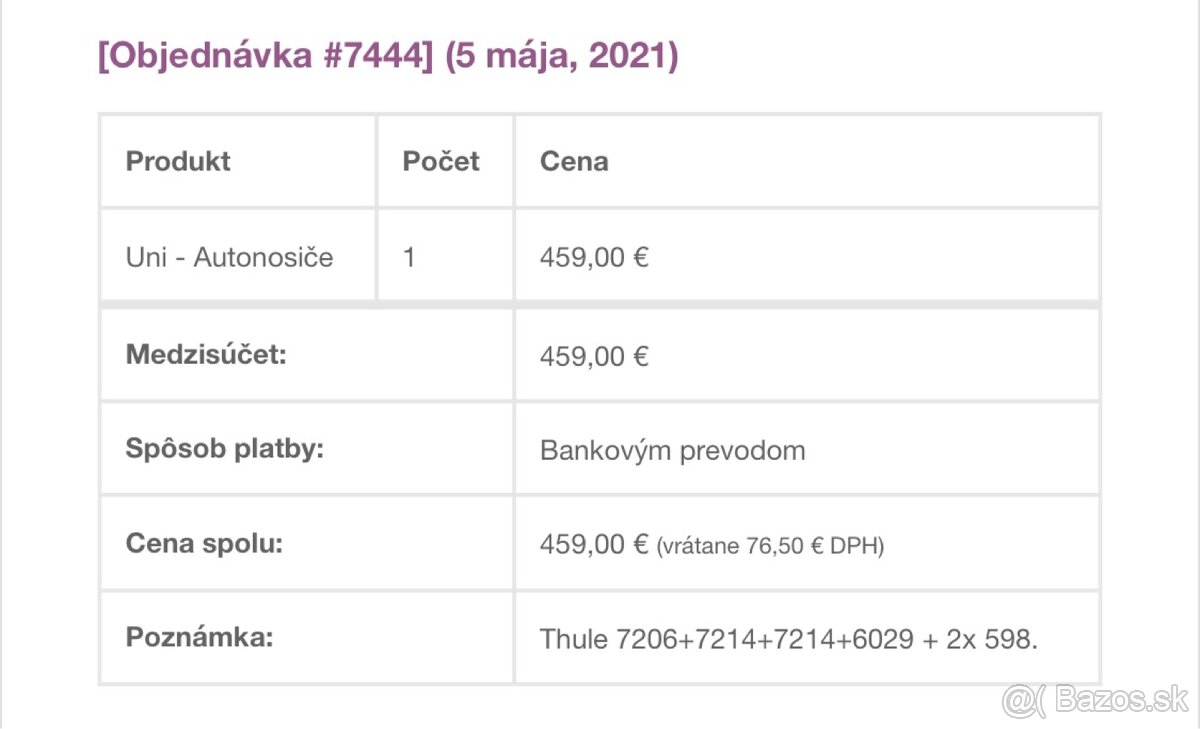Image resolution: width=1200 pixels, height=729 pixels.
Task: Select the Bankovým prevodom payment text
Action: coord(672,450)
